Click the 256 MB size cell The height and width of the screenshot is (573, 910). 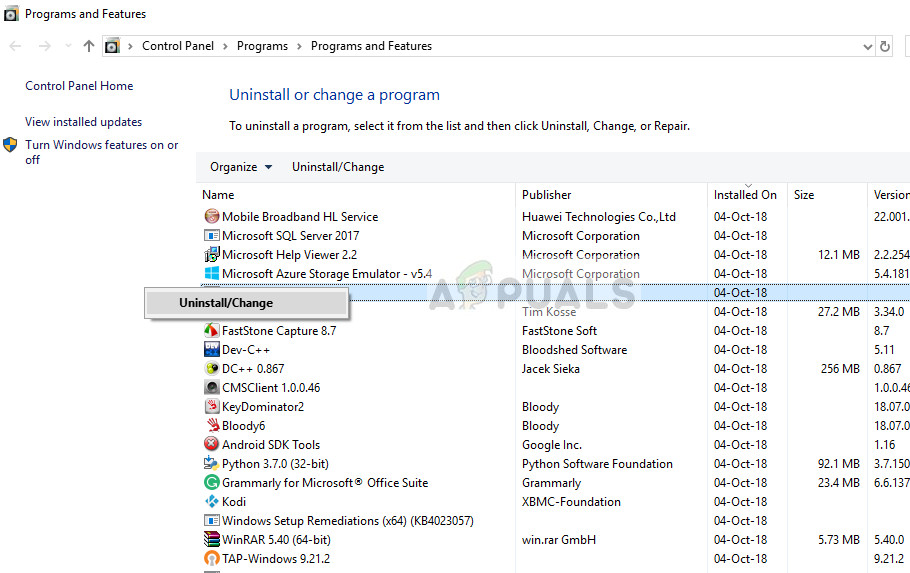tap(840, 369)
